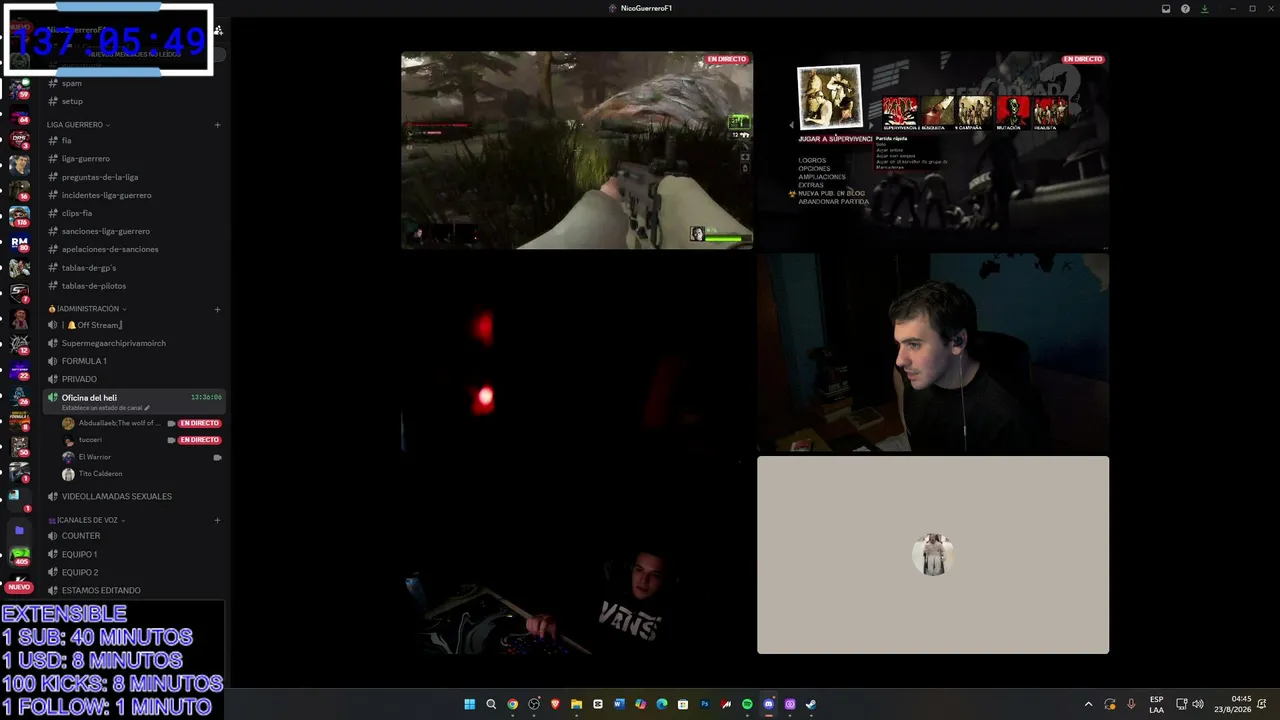1280x720 pixels.
Task: Add a channel to CANALES DE VOZ
Action: [x=217, y=520]
